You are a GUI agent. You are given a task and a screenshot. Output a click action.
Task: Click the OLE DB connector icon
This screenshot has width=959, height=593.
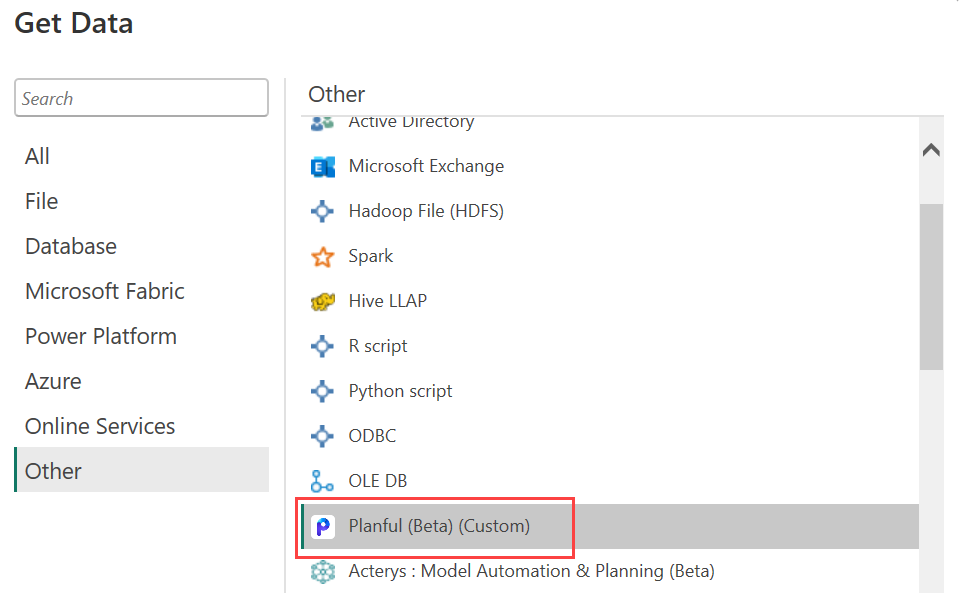[x=322, y=482]
